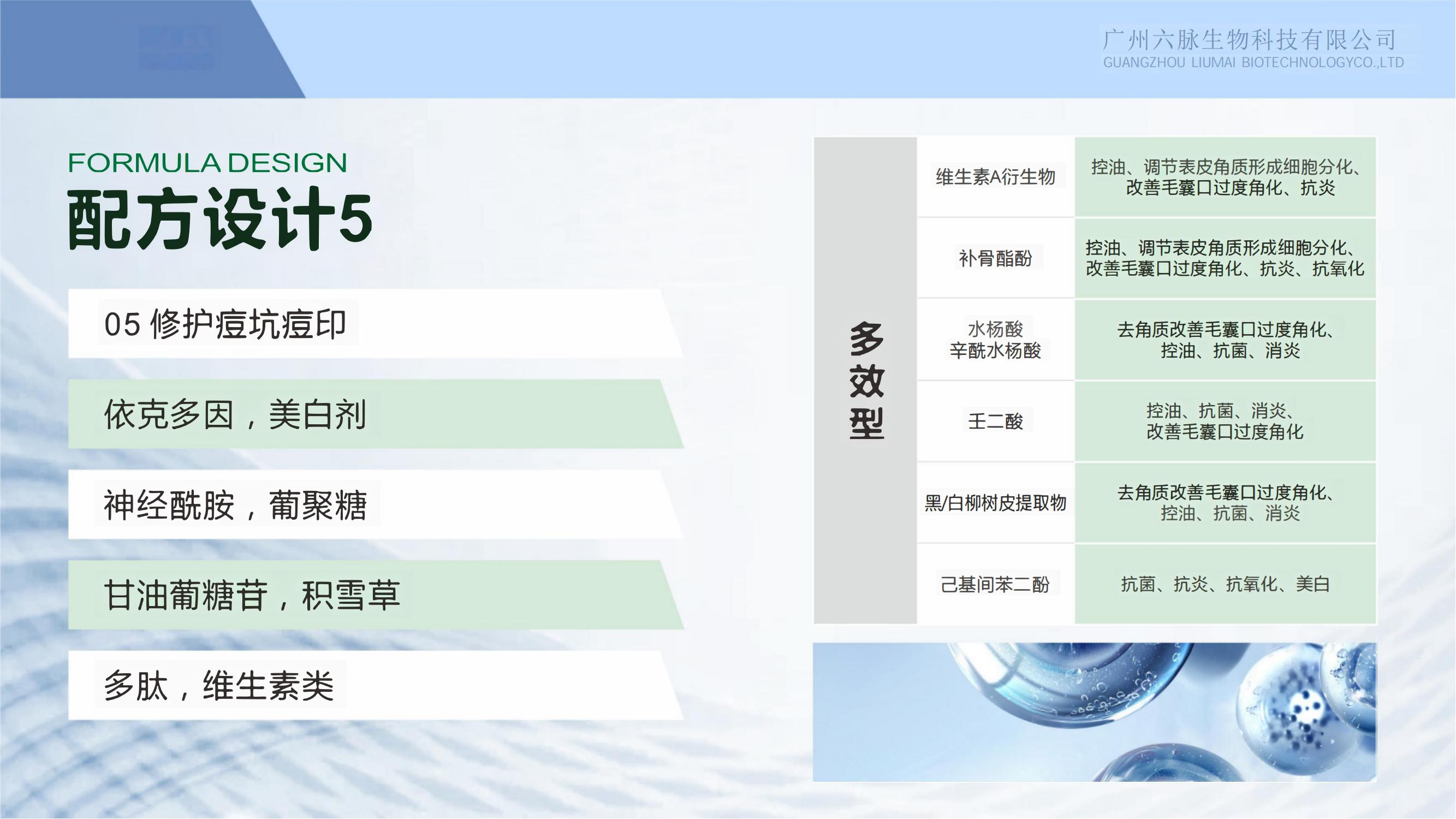
Task: Click the 甘油葡糖苷，积雪草 bar
Action: (x=376, y=595)
